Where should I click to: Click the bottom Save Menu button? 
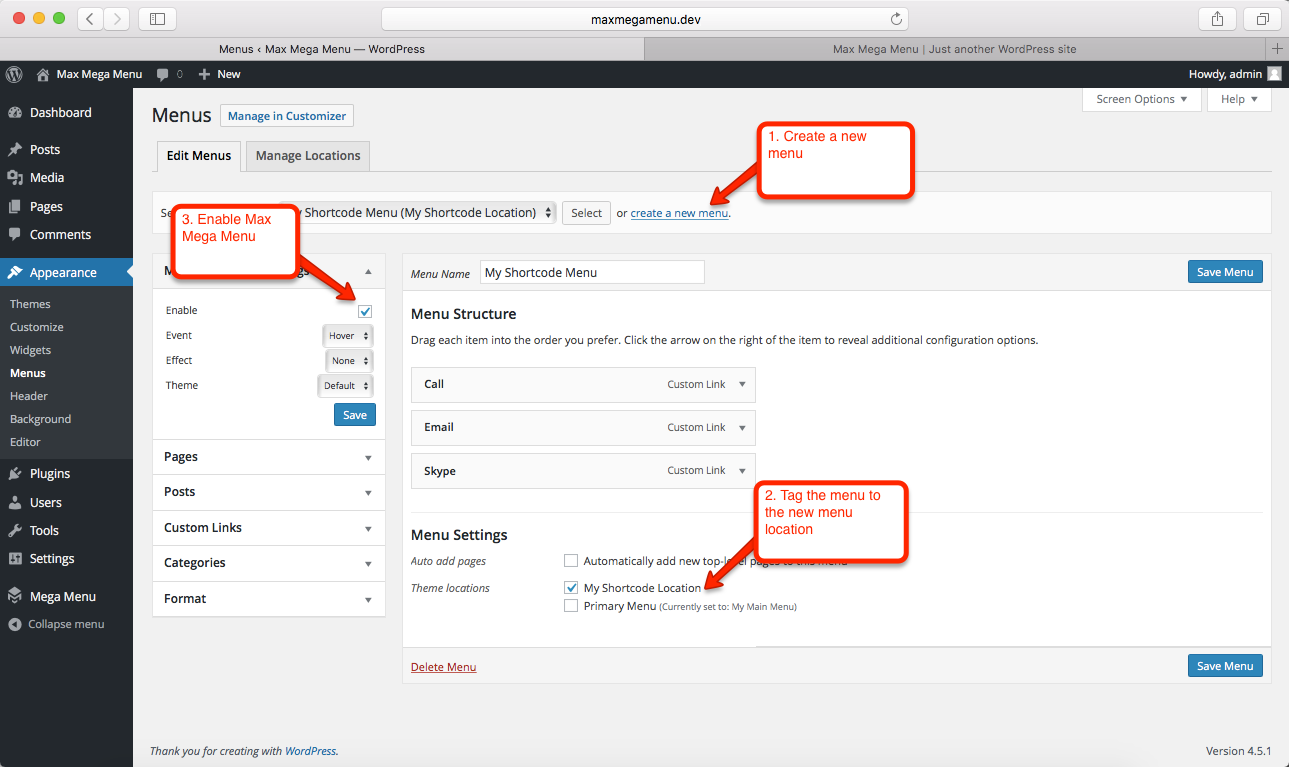(x=1225, y=666)
